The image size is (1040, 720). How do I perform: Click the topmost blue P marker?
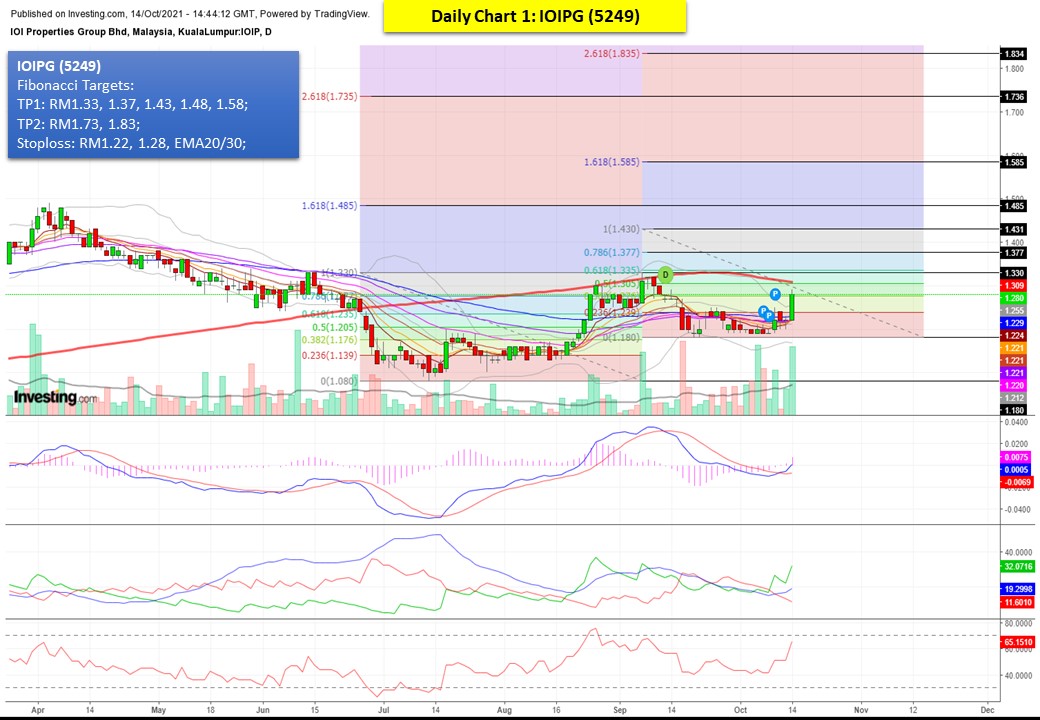[x=775, y=294]
